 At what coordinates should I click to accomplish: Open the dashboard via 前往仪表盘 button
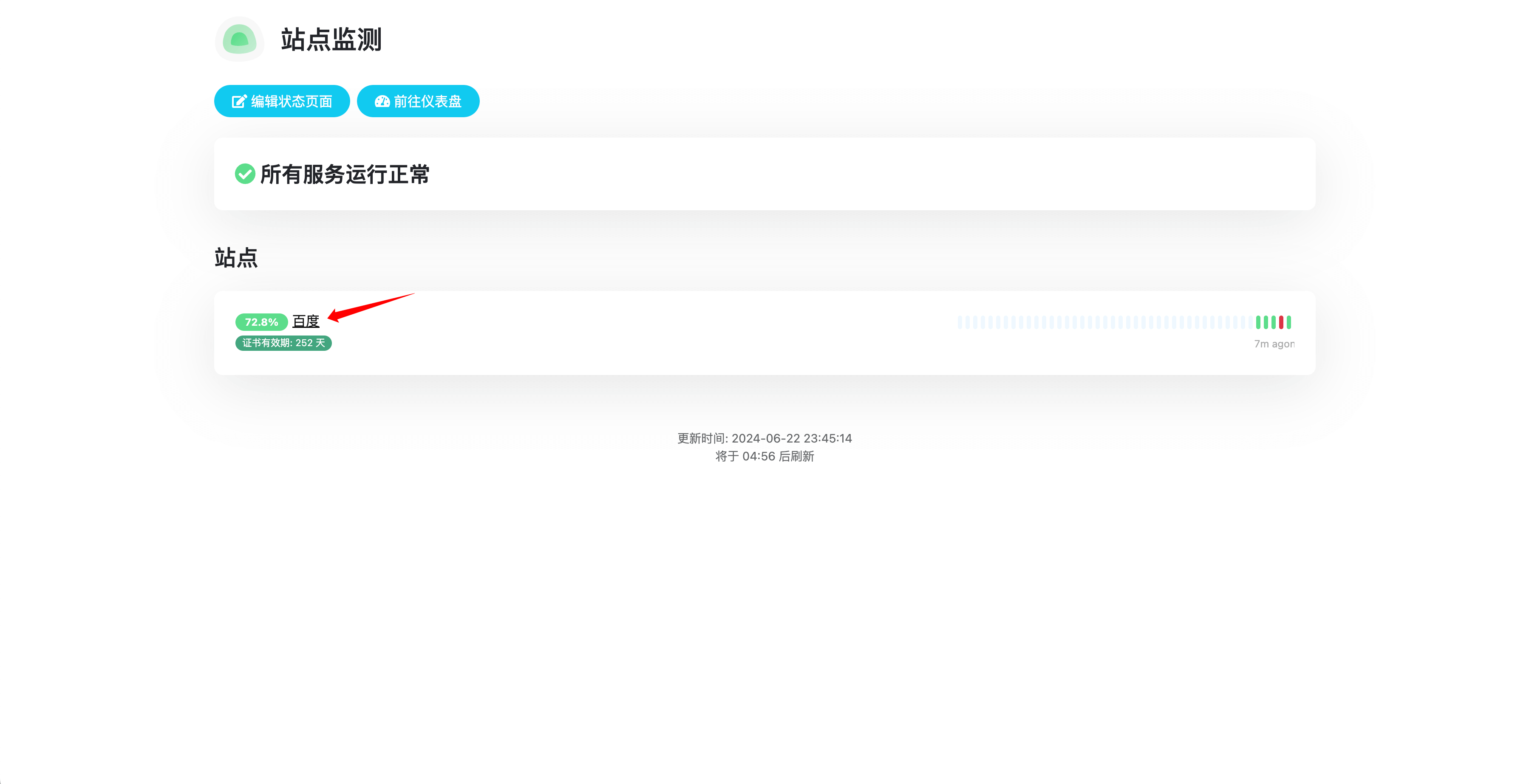click(x=418, y=102)
